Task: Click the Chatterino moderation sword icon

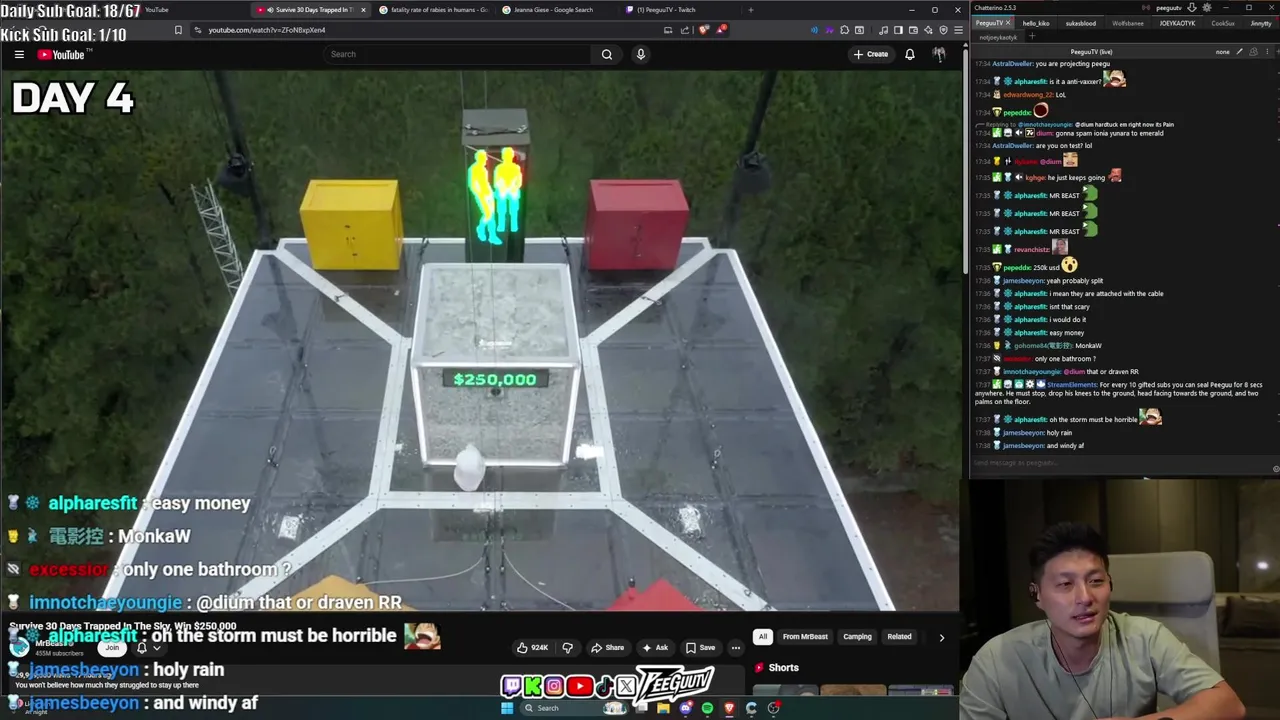Action: (1240, 52)
